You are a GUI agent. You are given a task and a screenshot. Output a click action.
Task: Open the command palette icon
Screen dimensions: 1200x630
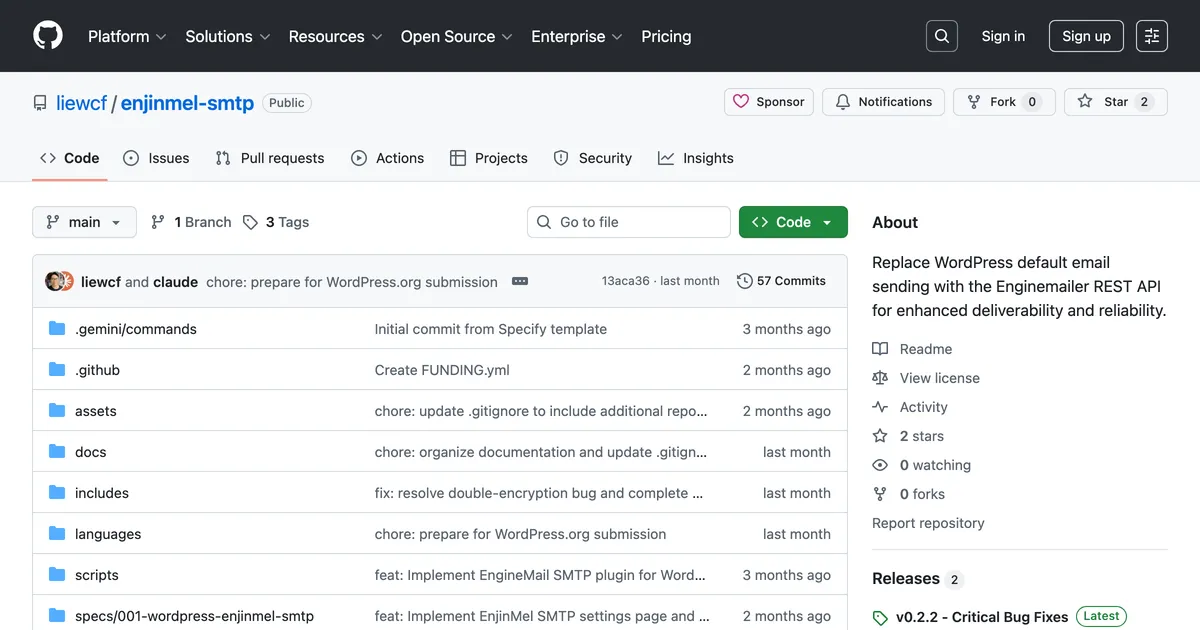[1151, 35]
